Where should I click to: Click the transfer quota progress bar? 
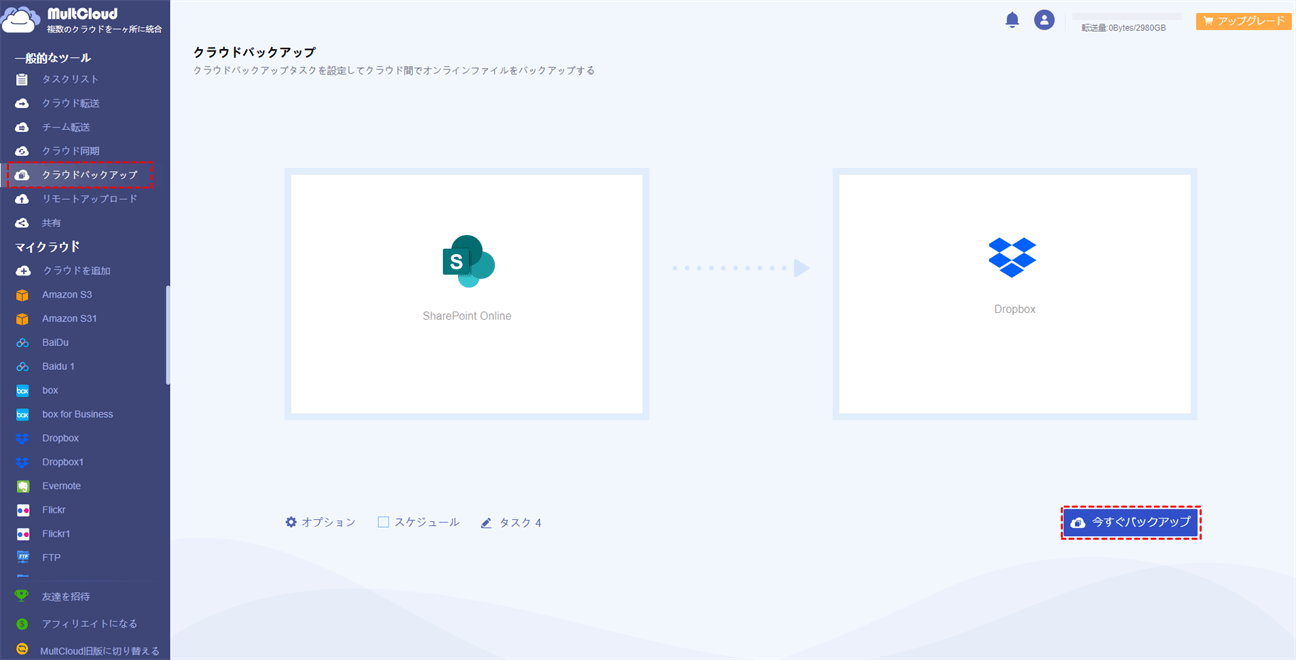pyautogui.click(x=1127, y=17)
